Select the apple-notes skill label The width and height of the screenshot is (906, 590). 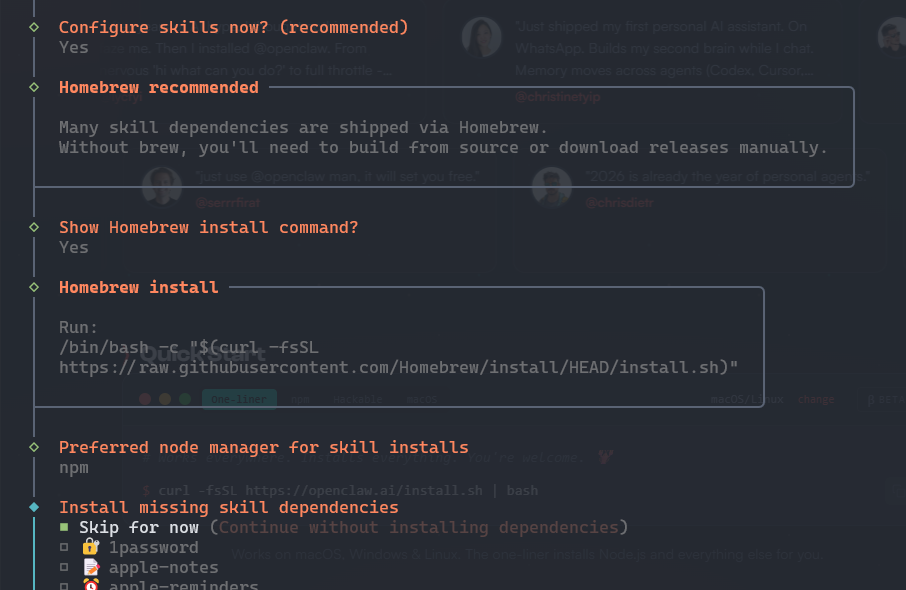pyautogui.click(x=164, y=567)
